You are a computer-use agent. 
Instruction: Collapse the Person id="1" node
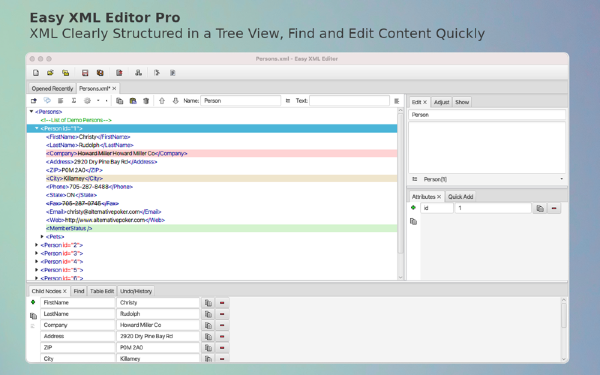[x=37, y=128]
